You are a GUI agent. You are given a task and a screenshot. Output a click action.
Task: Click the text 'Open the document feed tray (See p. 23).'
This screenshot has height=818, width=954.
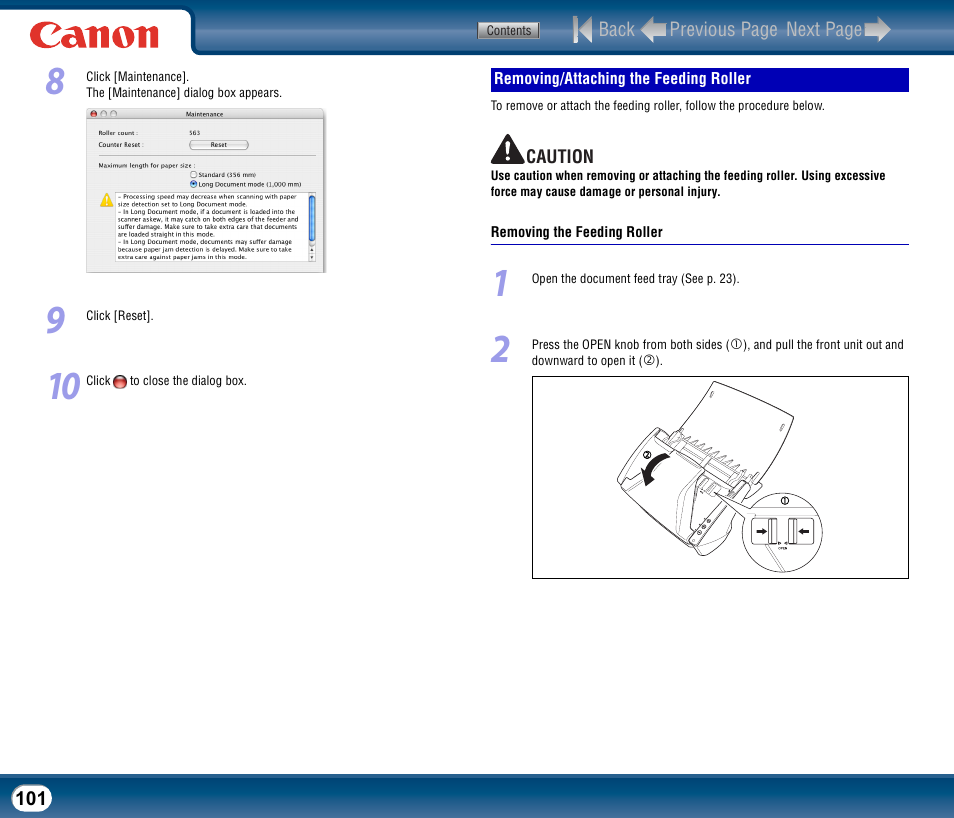tap(635, 279)
